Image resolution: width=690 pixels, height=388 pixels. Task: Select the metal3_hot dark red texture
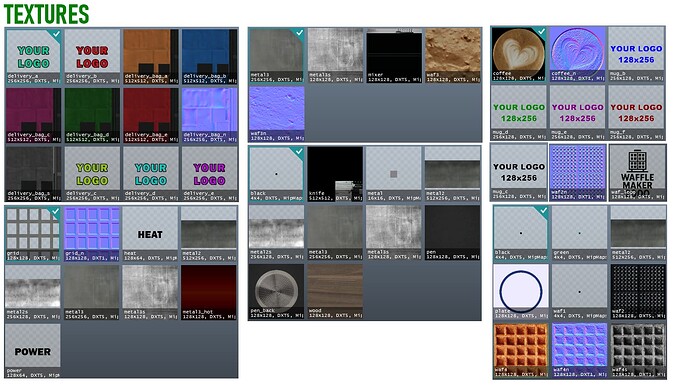209,292
